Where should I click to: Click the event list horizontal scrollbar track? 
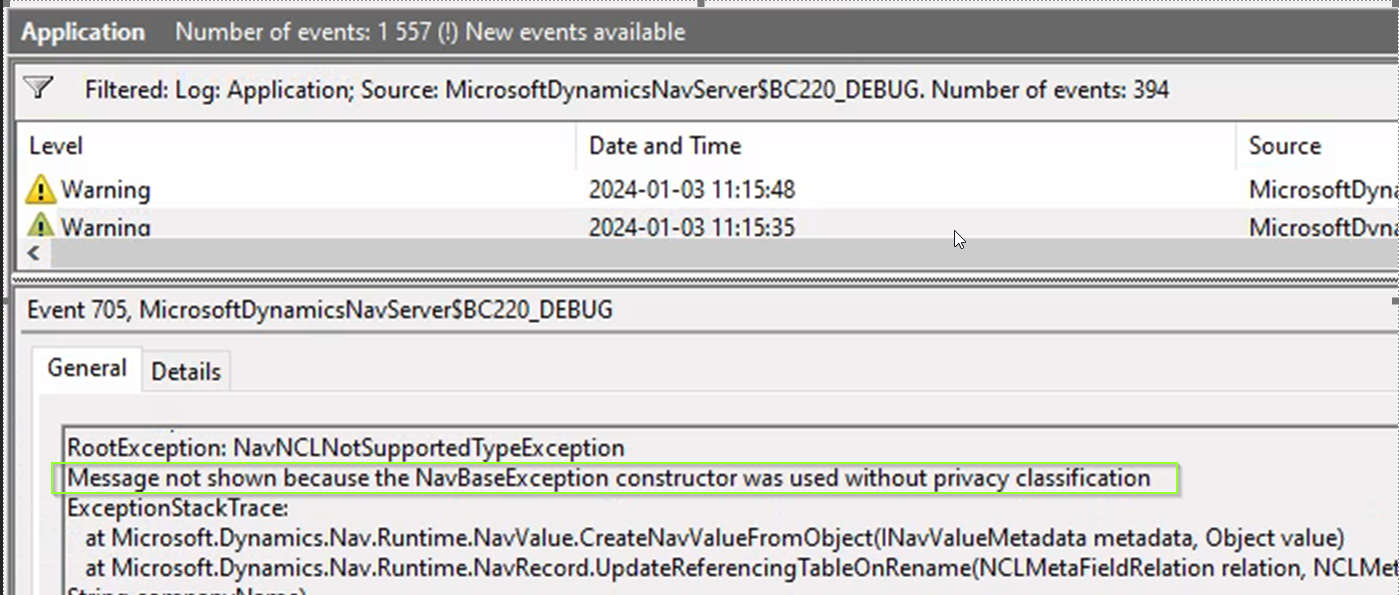coord(700,254)
